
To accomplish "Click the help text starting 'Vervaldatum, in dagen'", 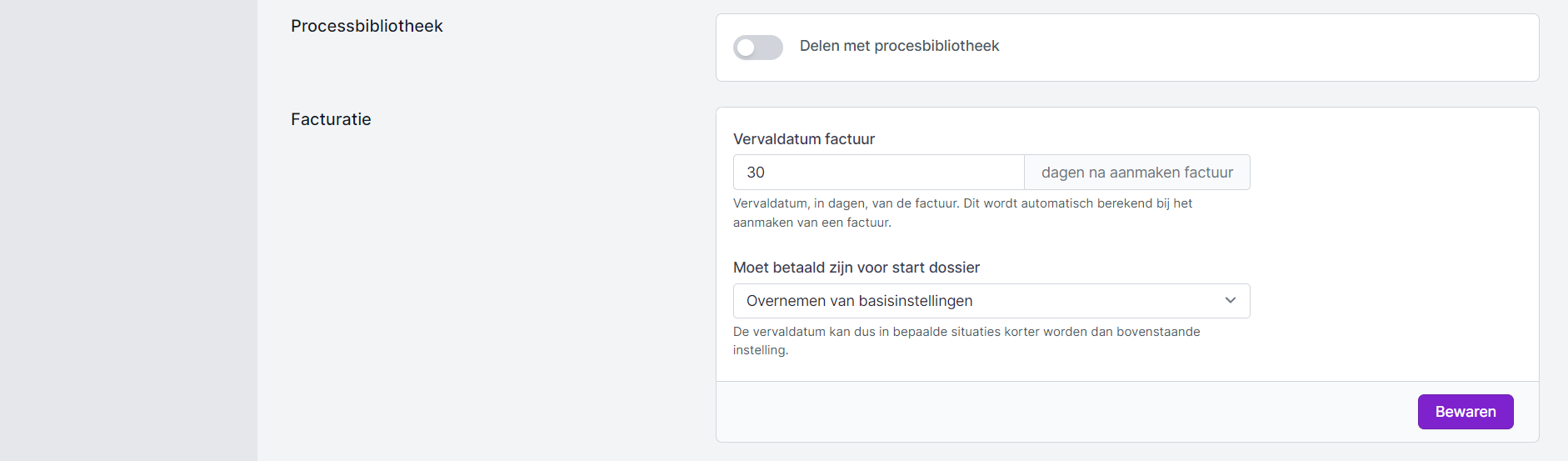I will [x=962, y=203].
